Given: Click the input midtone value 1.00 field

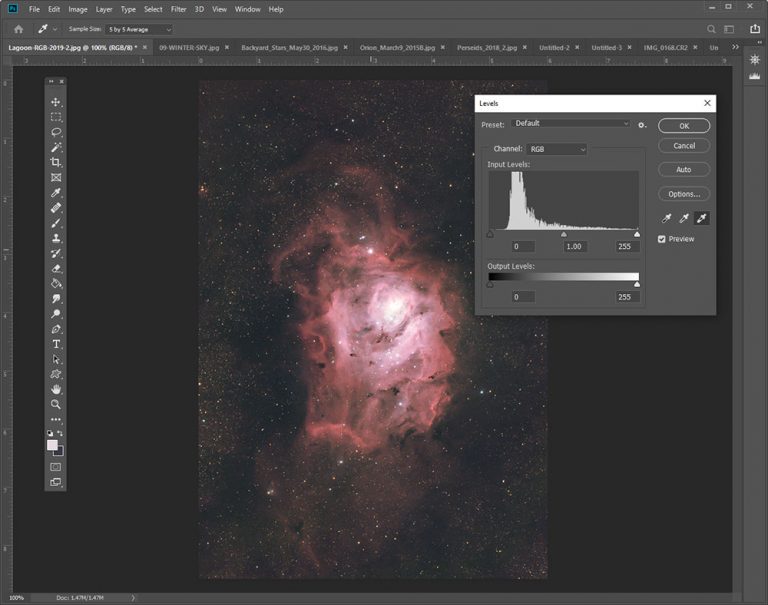Looking at the screenshot, I should click(574, 246).
